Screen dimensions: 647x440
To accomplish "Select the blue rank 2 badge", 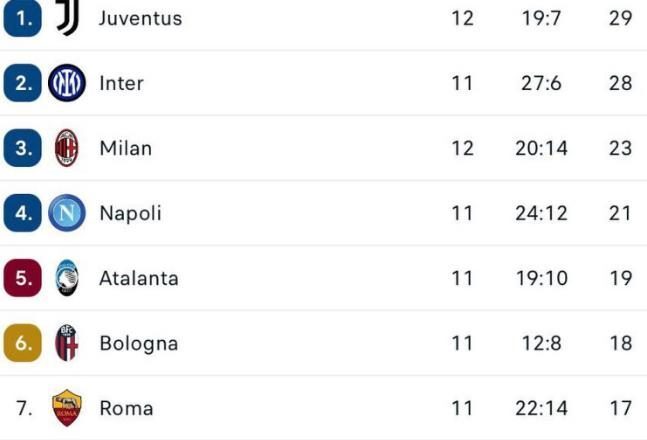I will pyautogui.click(x=23, y=83).
